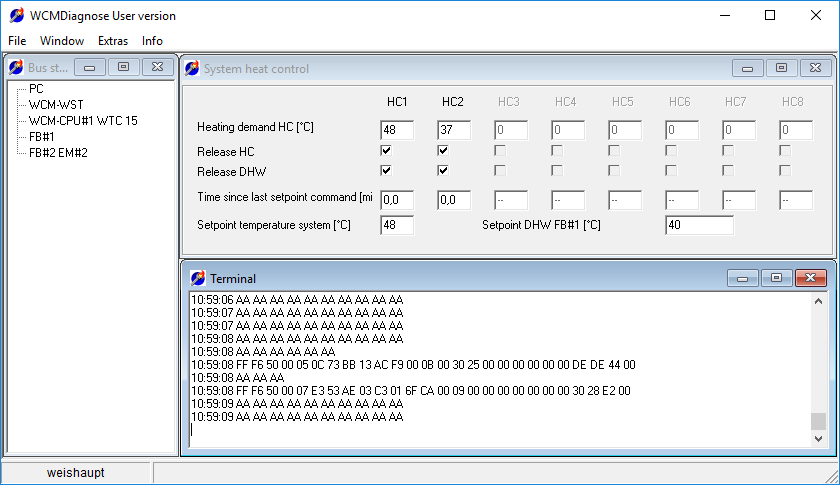
Task: Maximize the main WCMDiagnose window
Action: click(770, 16)
